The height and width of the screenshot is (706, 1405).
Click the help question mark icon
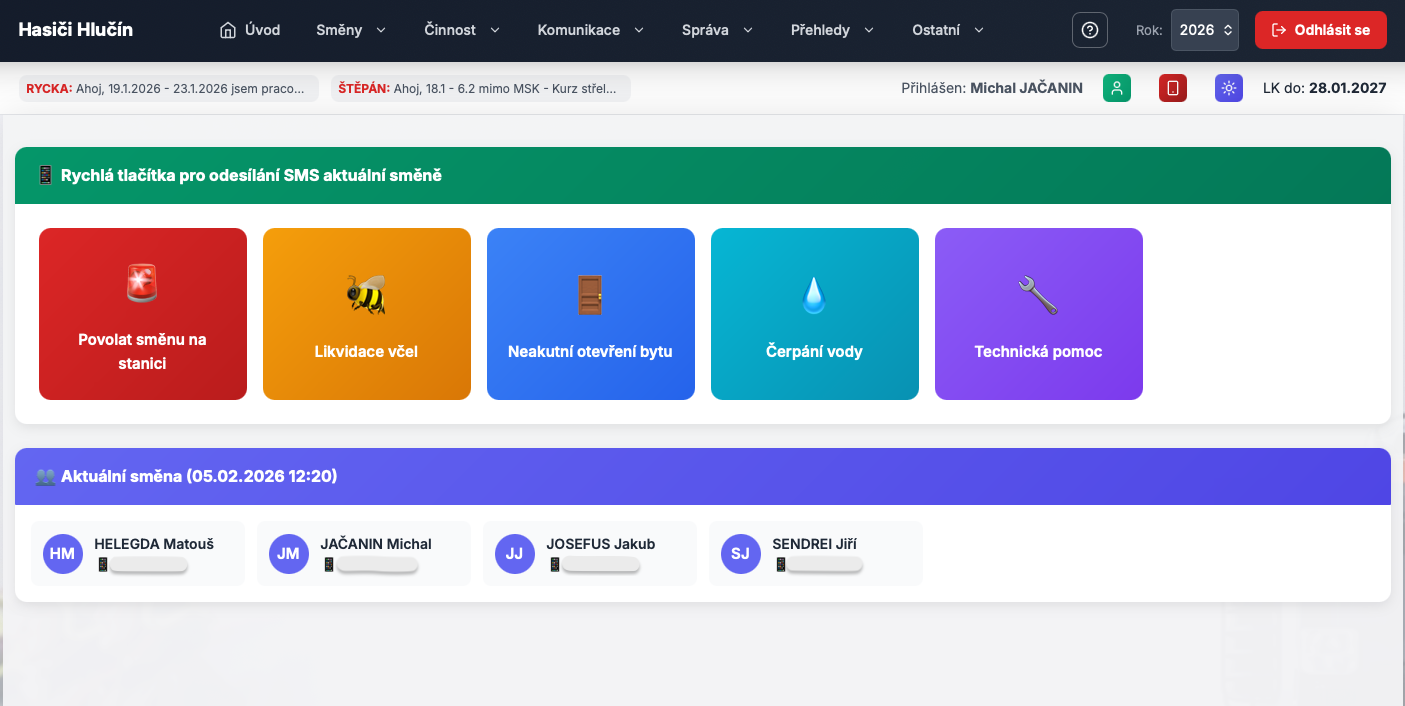(1089, 30)
